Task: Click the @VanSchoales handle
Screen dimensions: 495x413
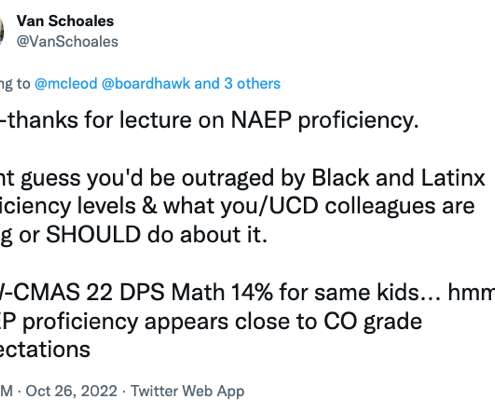Action: [67, 42]
